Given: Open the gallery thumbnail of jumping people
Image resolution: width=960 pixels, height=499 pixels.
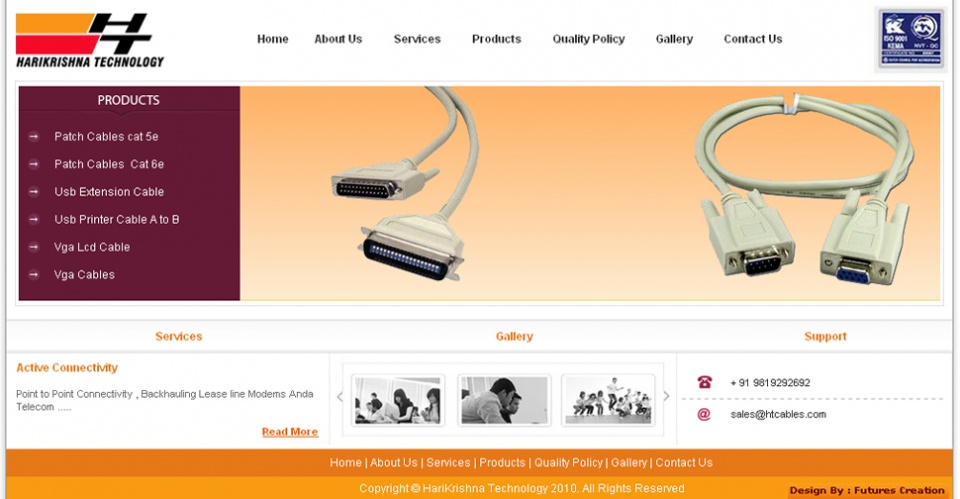Looking at the screenshot, I should [x=608, y=400].
